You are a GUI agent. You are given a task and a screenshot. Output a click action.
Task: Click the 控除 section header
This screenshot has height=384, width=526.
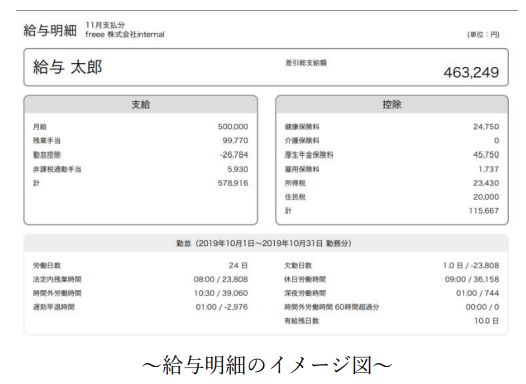tap(392, 104)
